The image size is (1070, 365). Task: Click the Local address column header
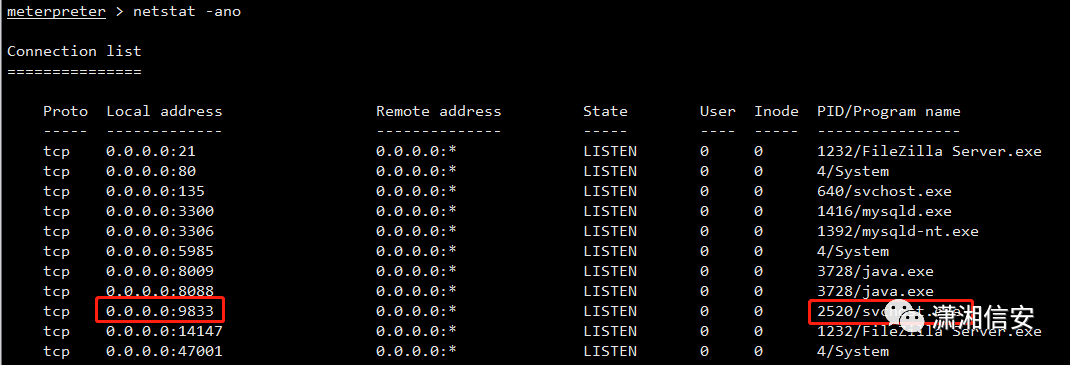(x=164, y=111)
